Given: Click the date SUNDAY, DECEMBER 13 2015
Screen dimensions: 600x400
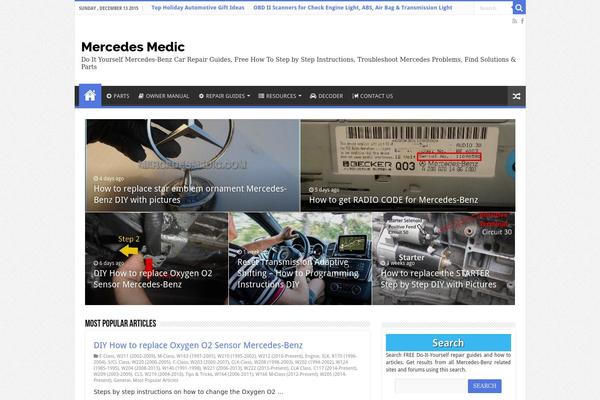Looking at the screenshot, I should [x=109, y=8].
